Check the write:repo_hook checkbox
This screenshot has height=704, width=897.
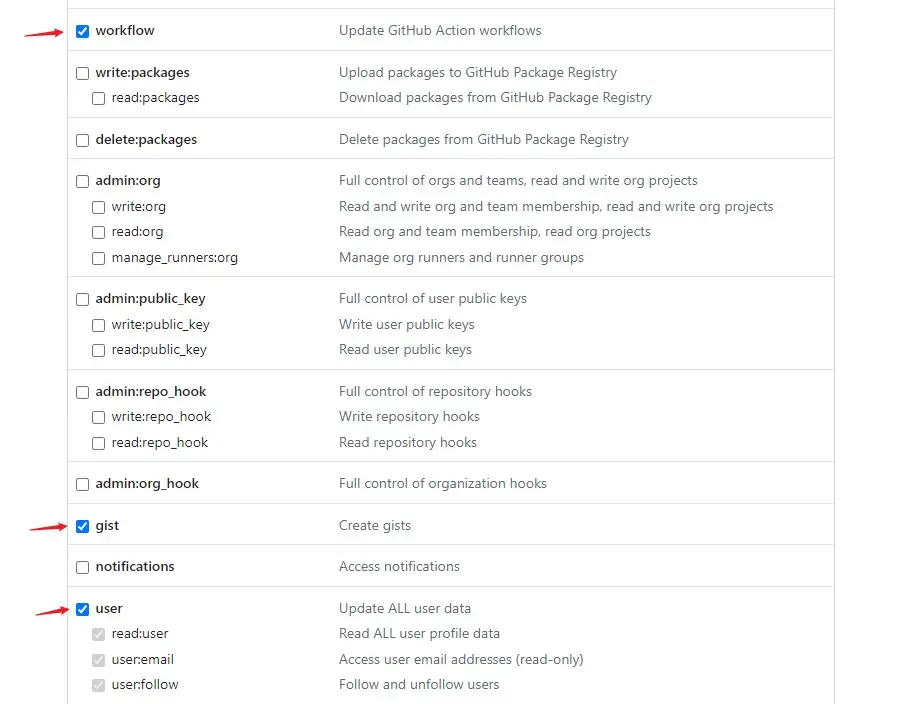99,417
